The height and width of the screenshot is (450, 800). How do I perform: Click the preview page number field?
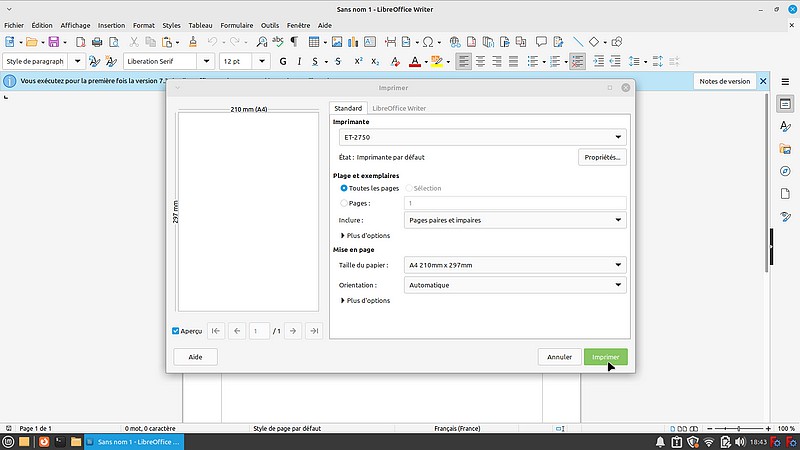point(259,331)
